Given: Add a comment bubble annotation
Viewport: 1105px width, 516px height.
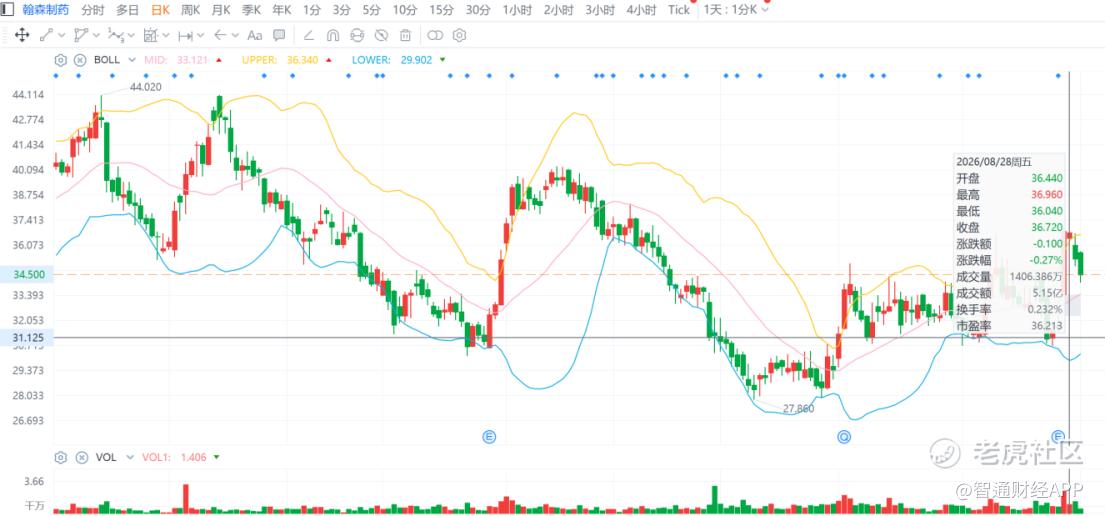Looking at the screenshot, I should (279, 35).
